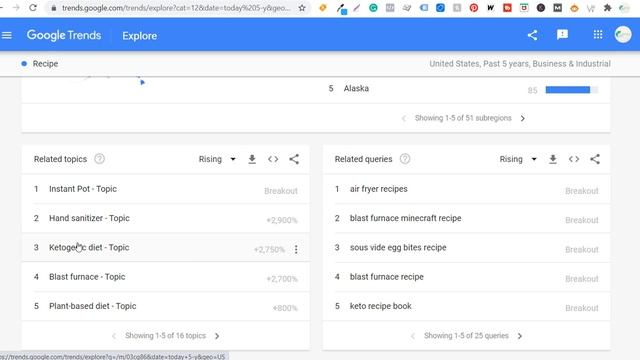Download Related queries CSV
The image size is (640, 360).
553,159
